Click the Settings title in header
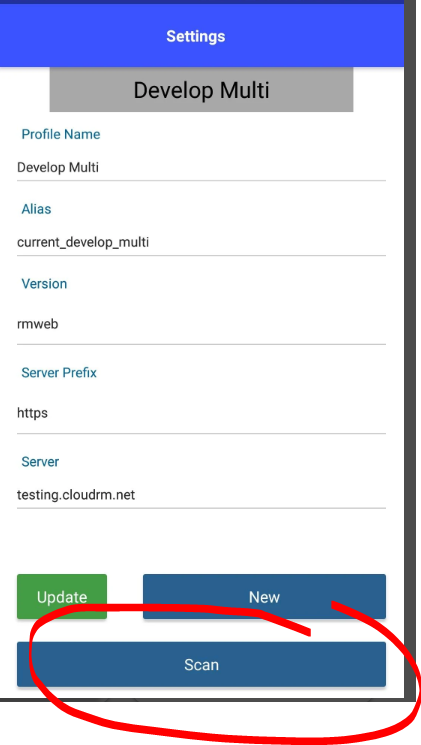This screenshot has height=745, width=421. pyautogui.click(x=196, y=36)
